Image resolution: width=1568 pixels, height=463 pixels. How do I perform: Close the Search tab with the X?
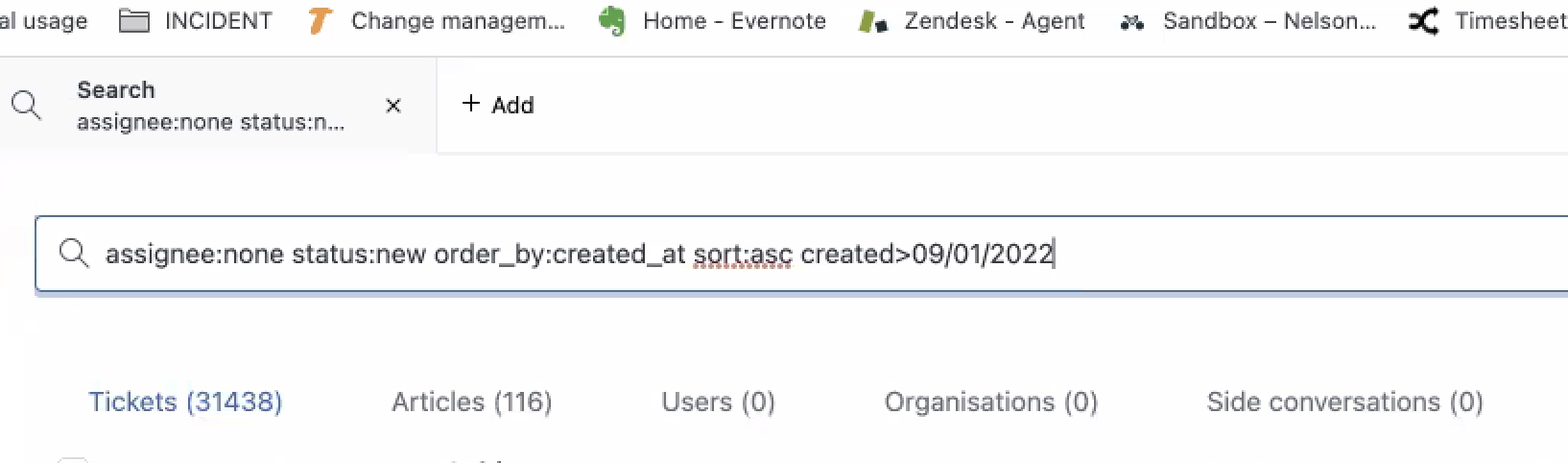pyautogui.click(x=393, y=106)
